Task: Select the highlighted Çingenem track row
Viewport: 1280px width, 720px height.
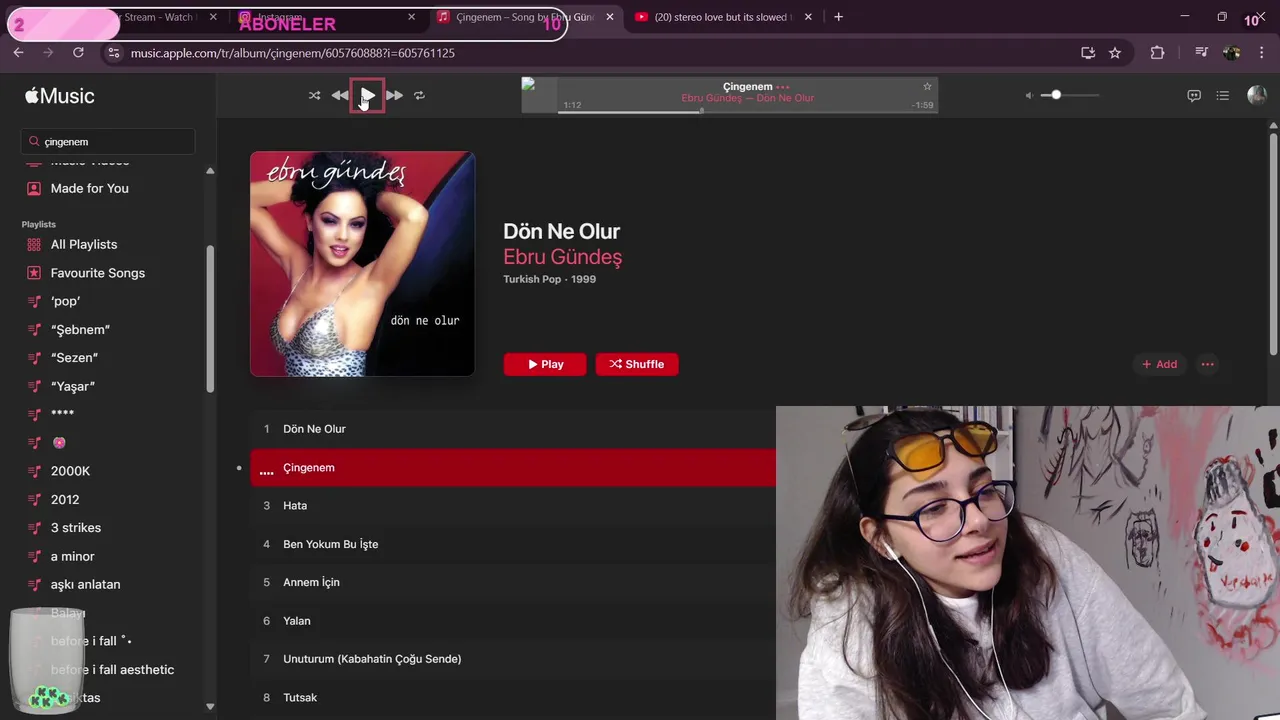Action: 513,467
